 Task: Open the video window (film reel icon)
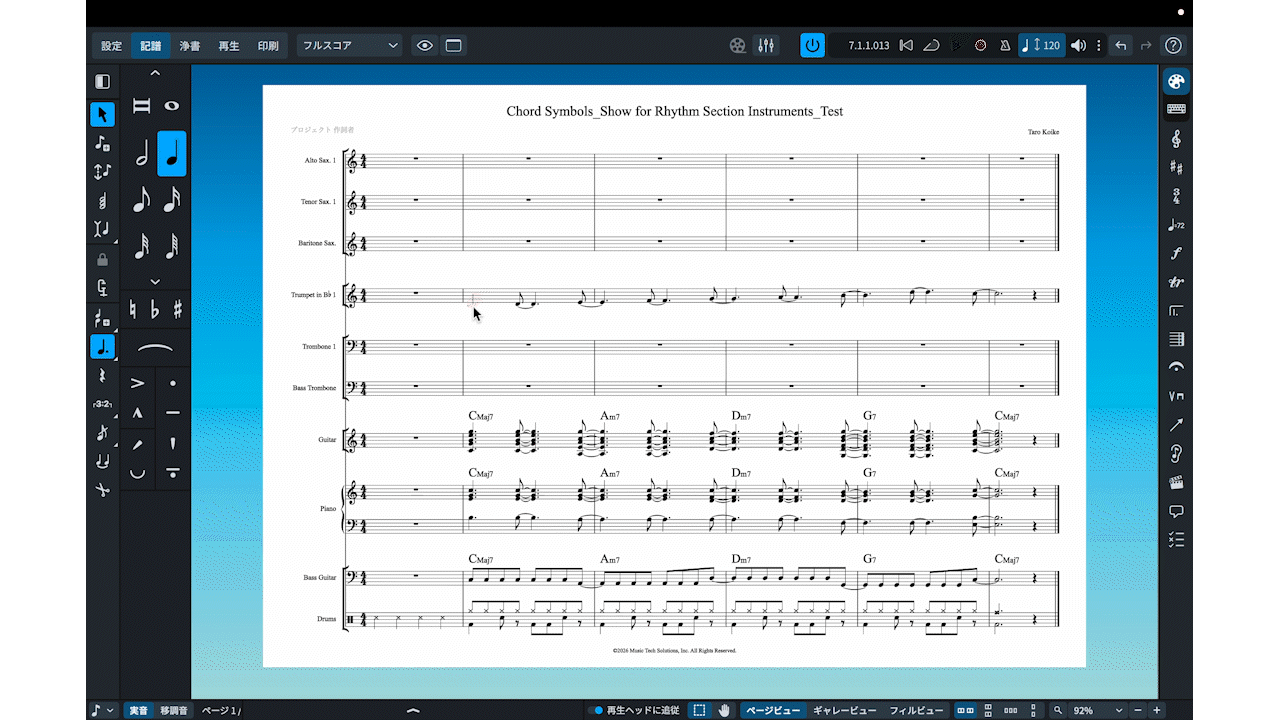tap(738, 45)
